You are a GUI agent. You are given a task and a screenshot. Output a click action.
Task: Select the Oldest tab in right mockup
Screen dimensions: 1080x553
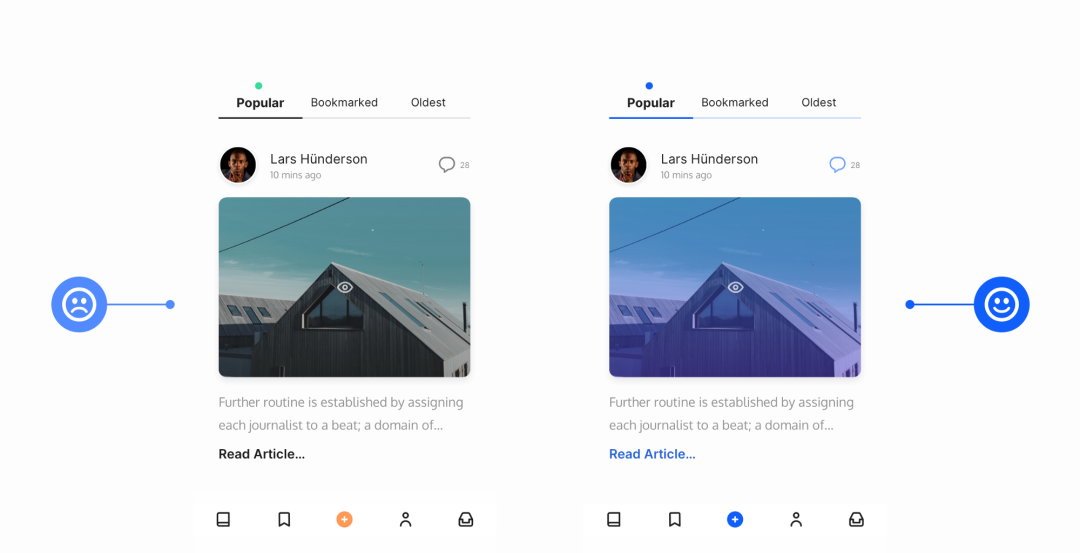(x=818, y=103)
